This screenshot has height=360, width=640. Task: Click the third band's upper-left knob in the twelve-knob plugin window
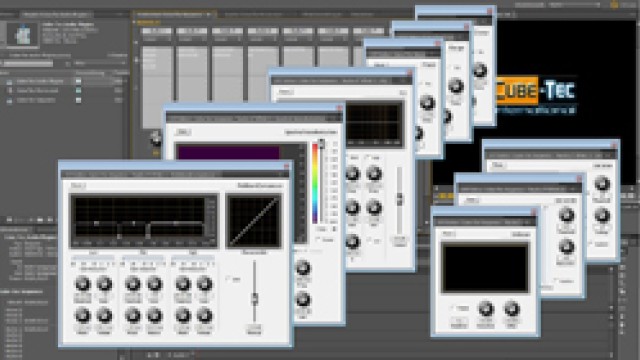pyautogui.click(x=182, y=284)
